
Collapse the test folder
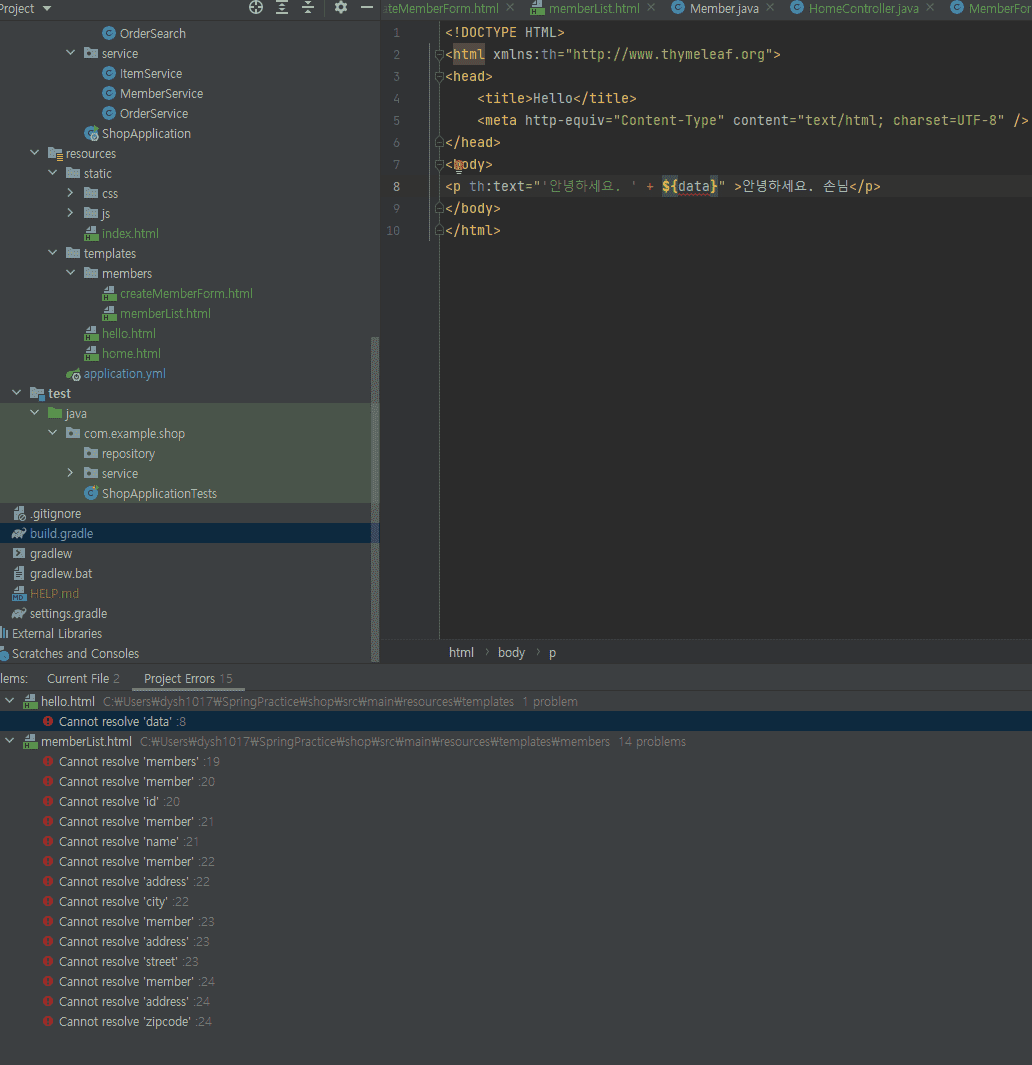coord(17,393)
